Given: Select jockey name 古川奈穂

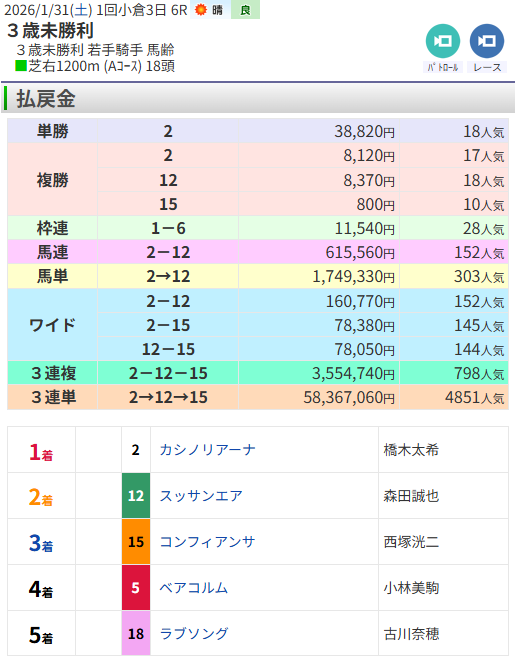Looking at the screenshot, I should pos(411,634).
